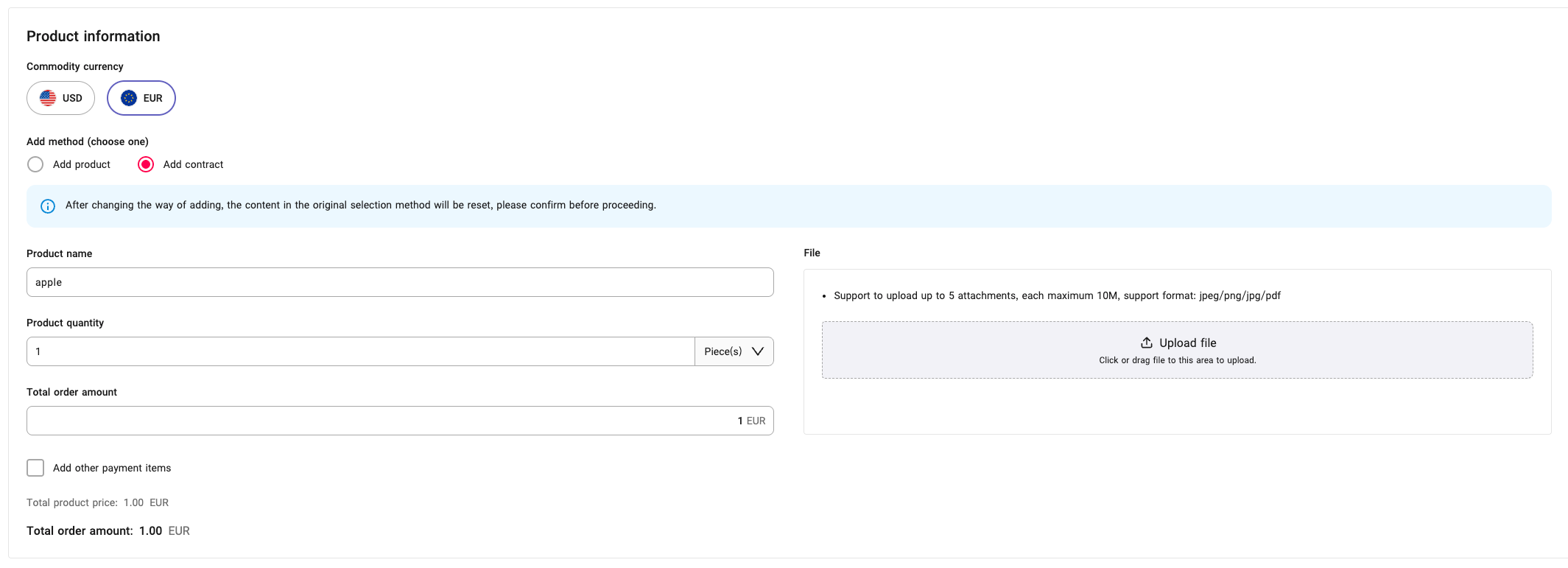Screen dimensions: 1568x568
Task: Click the Add product label text
Action: [82, 164]
